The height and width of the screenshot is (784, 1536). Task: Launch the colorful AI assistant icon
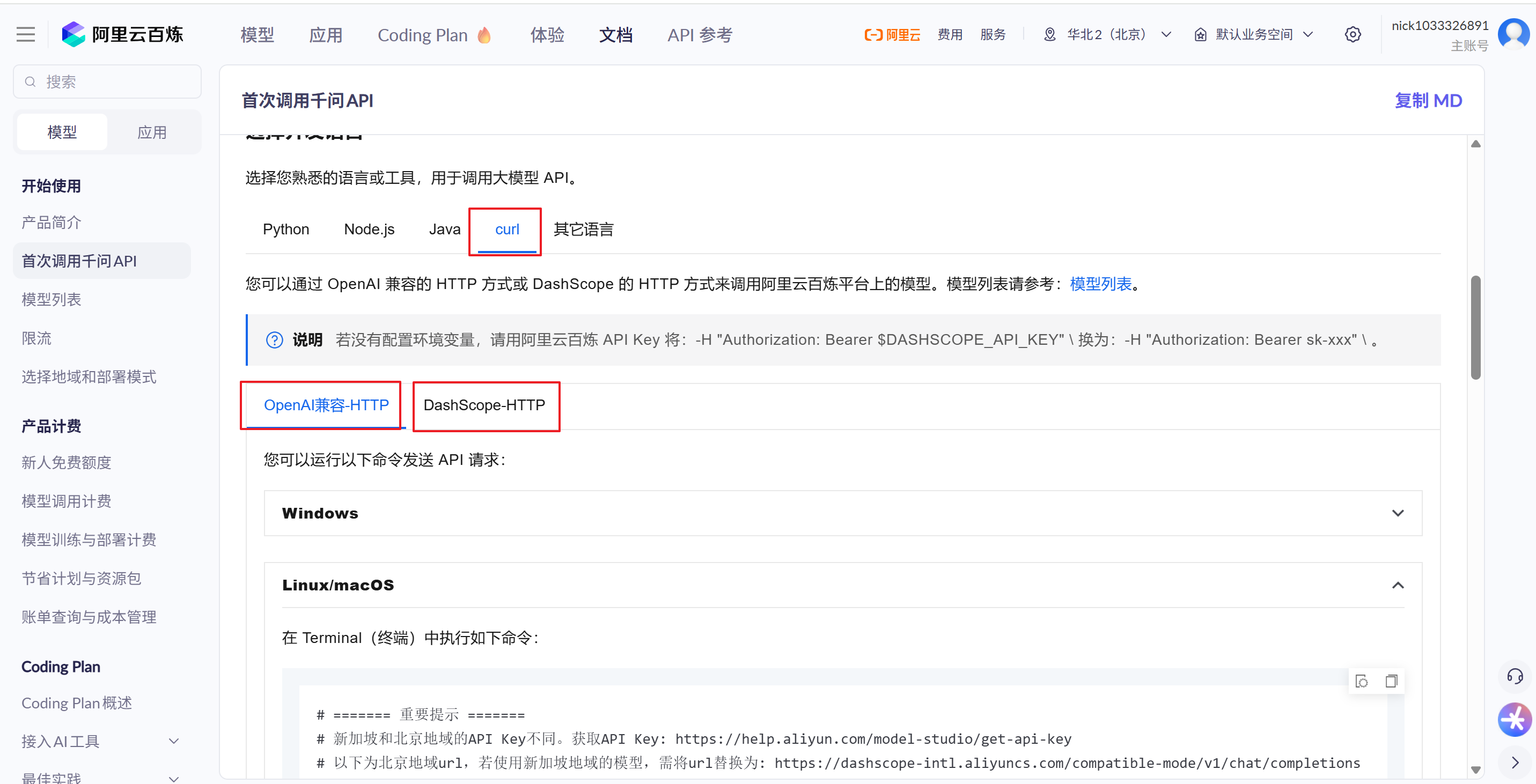coord(1515,720)
